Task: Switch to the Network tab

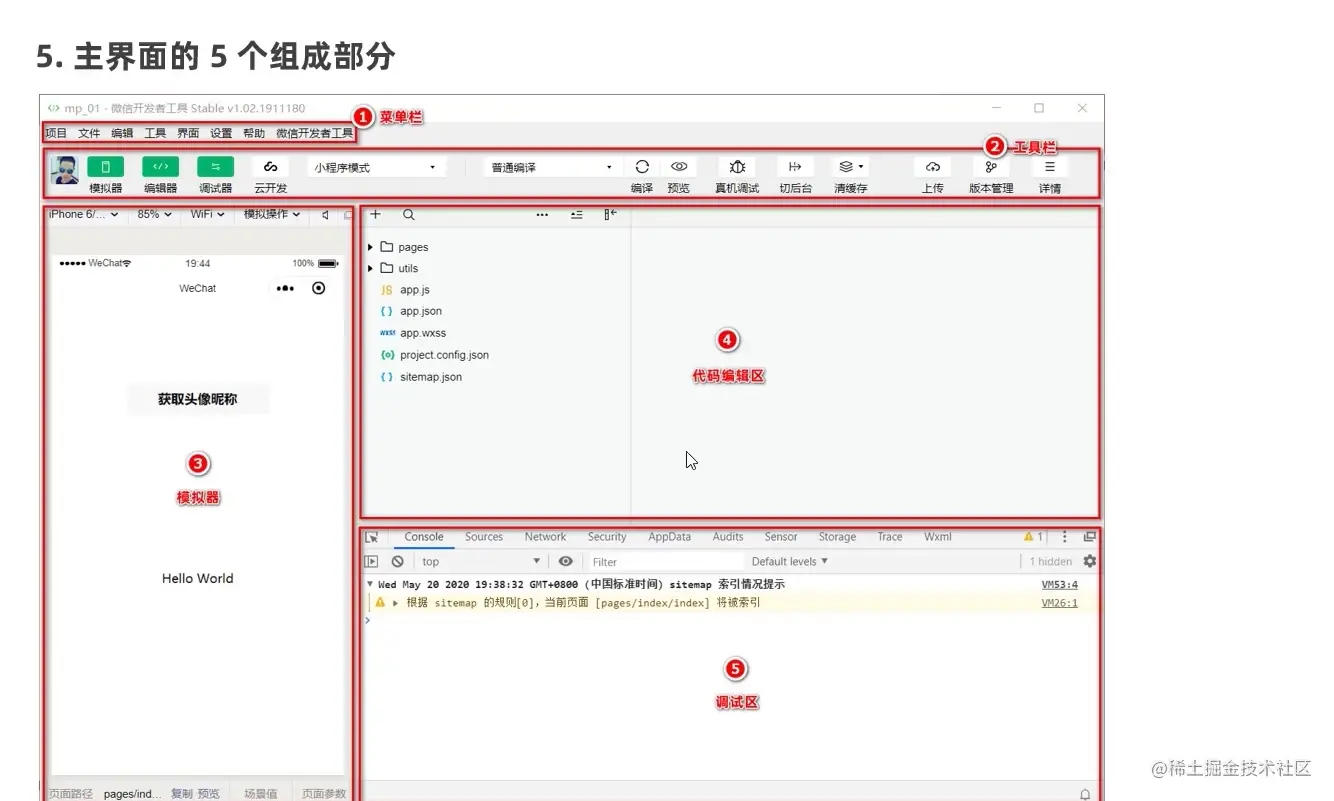Action: tap(545, 537)
